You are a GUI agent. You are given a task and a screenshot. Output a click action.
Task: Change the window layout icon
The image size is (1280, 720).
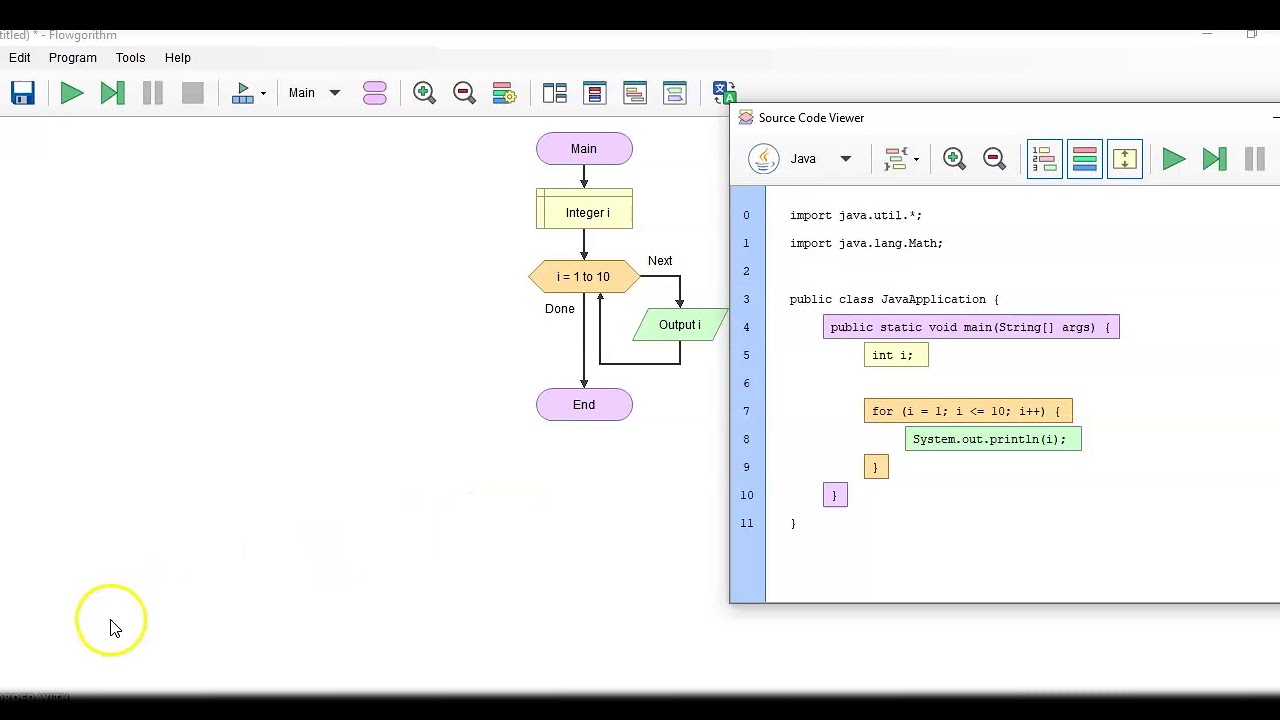click(x=554, y=93)
